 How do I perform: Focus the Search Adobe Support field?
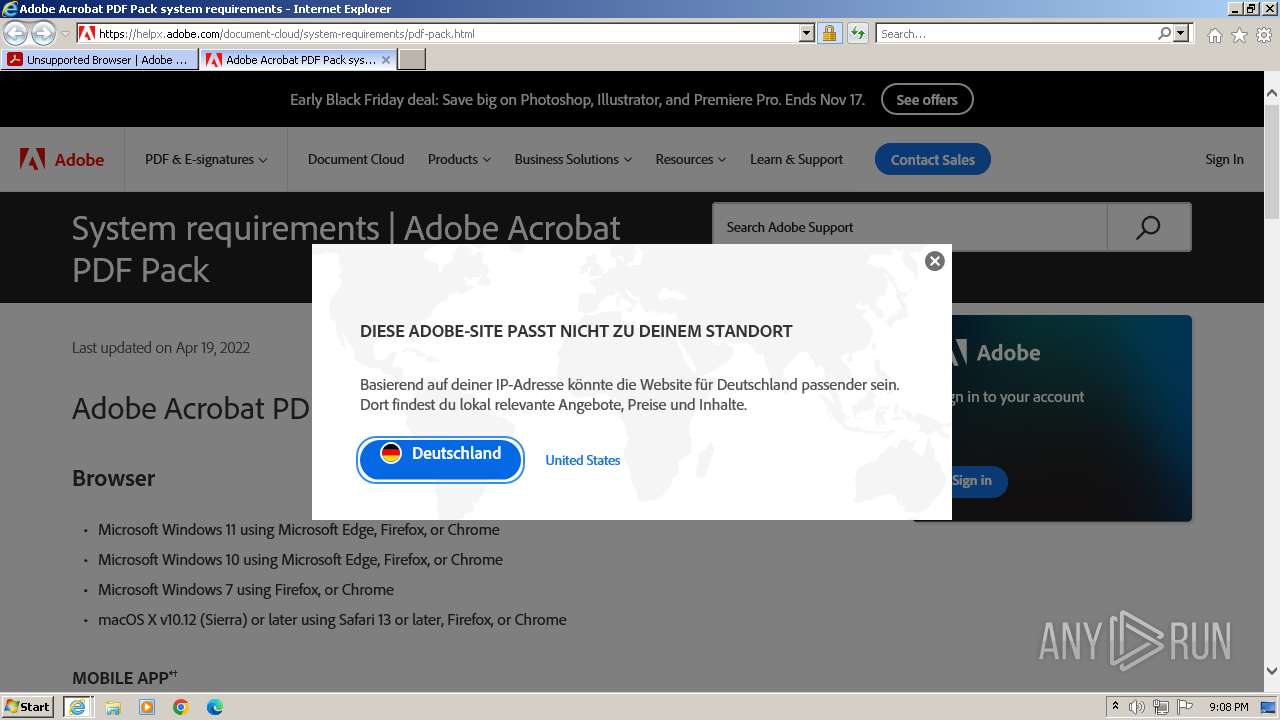(909, 227)
